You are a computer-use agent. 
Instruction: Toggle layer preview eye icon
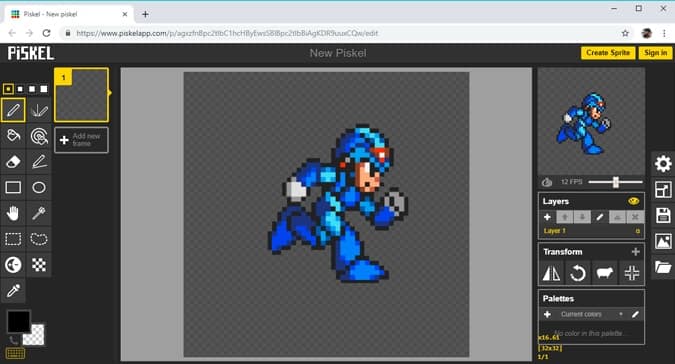click(x=633, y=201)
